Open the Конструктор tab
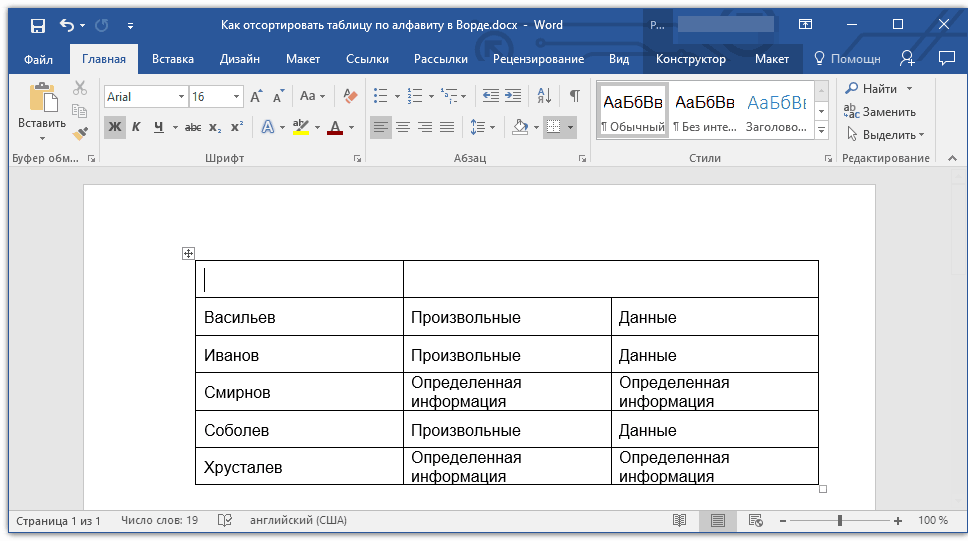This screenshot has height=541, width=968. tap(690, 59)
